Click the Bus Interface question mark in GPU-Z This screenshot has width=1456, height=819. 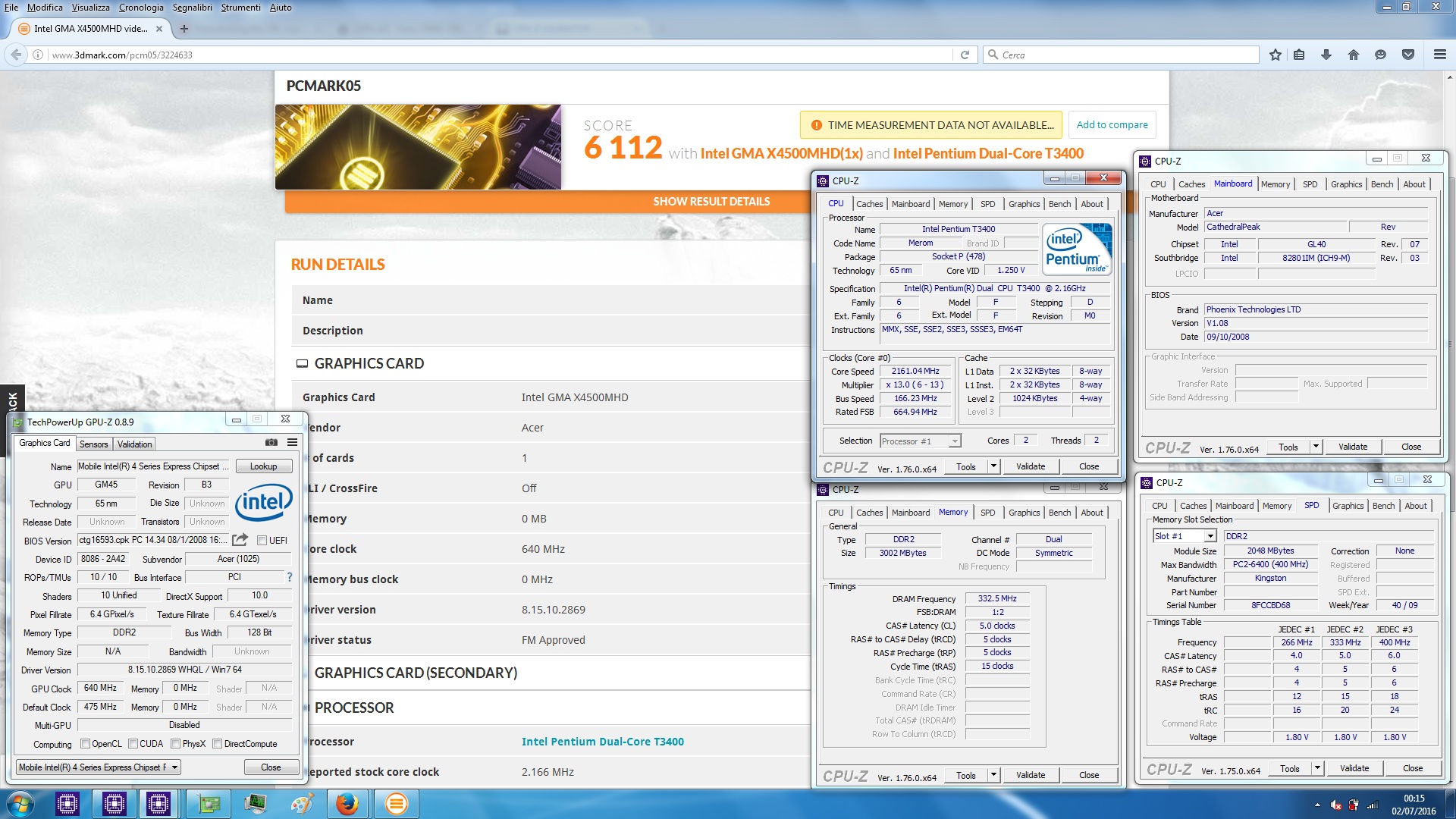(289, 577)
